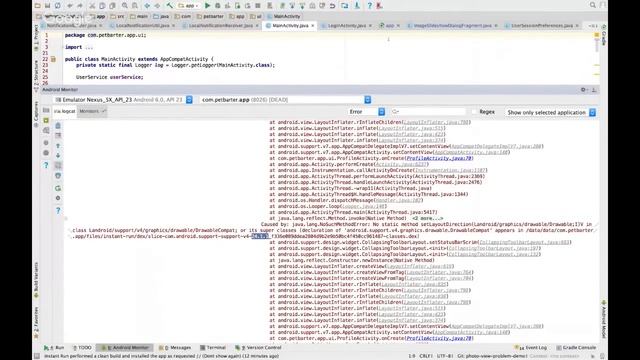
Task: Open the Event Log
Action: click(x=530, y=347)
